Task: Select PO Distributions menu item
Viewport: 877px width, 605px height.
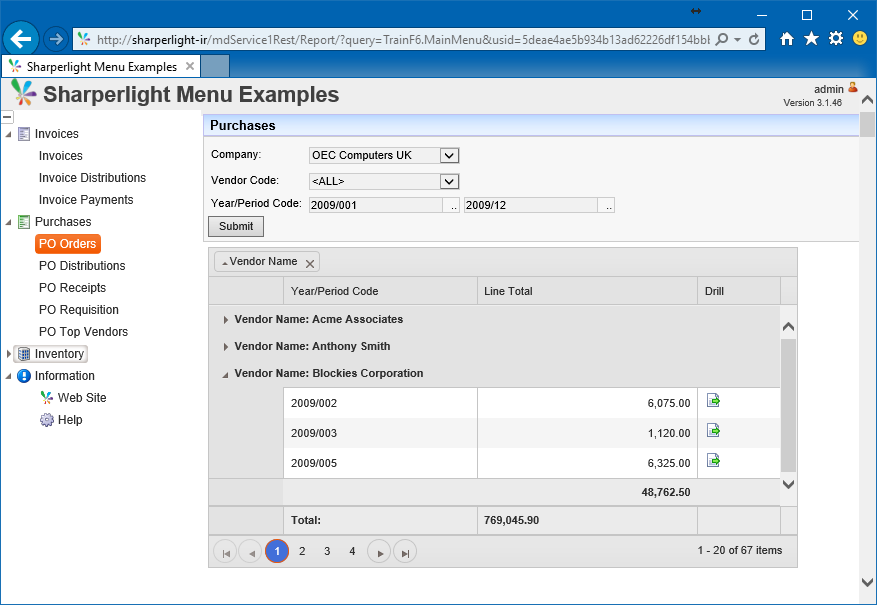Action: coord(82,266)
